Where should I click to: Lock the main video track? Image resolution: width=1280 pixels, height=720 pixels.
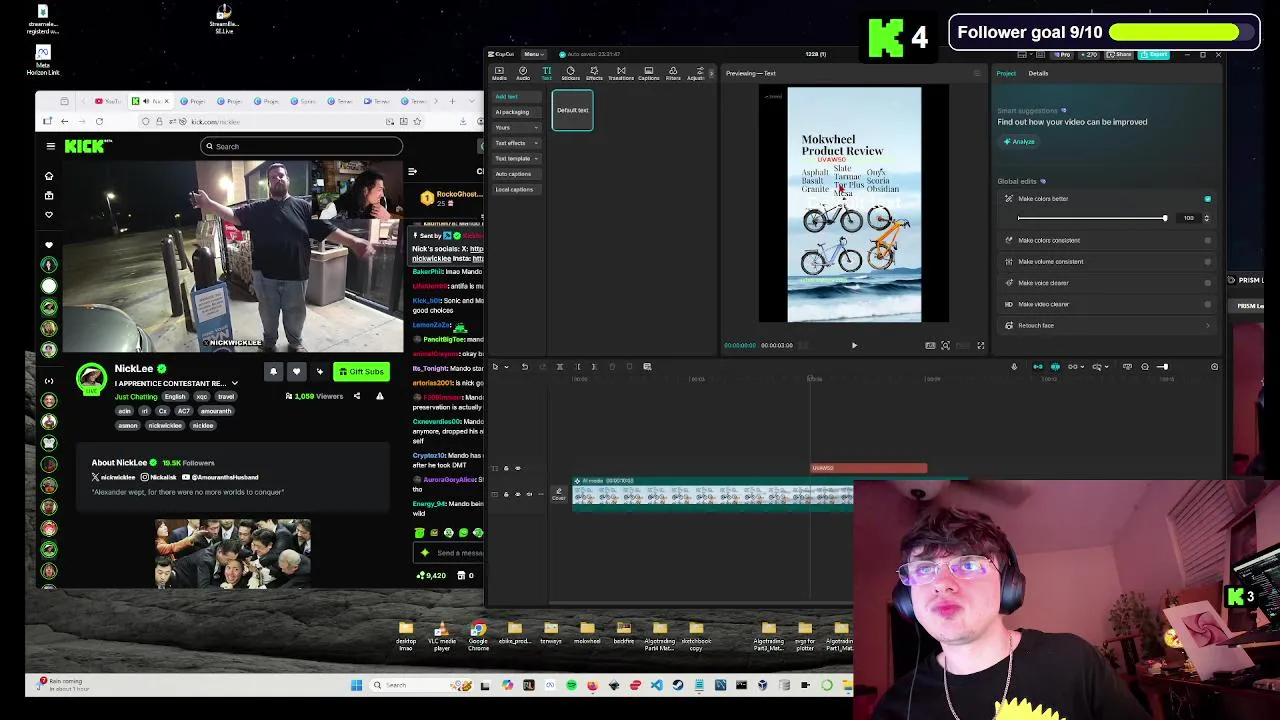506,494
